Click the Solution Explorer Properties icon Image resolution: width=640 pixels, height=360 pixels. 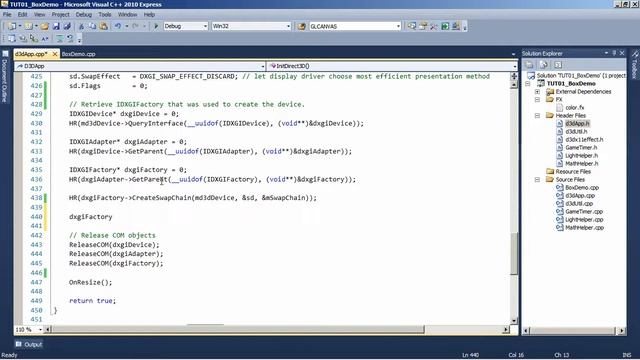(529, 65)
